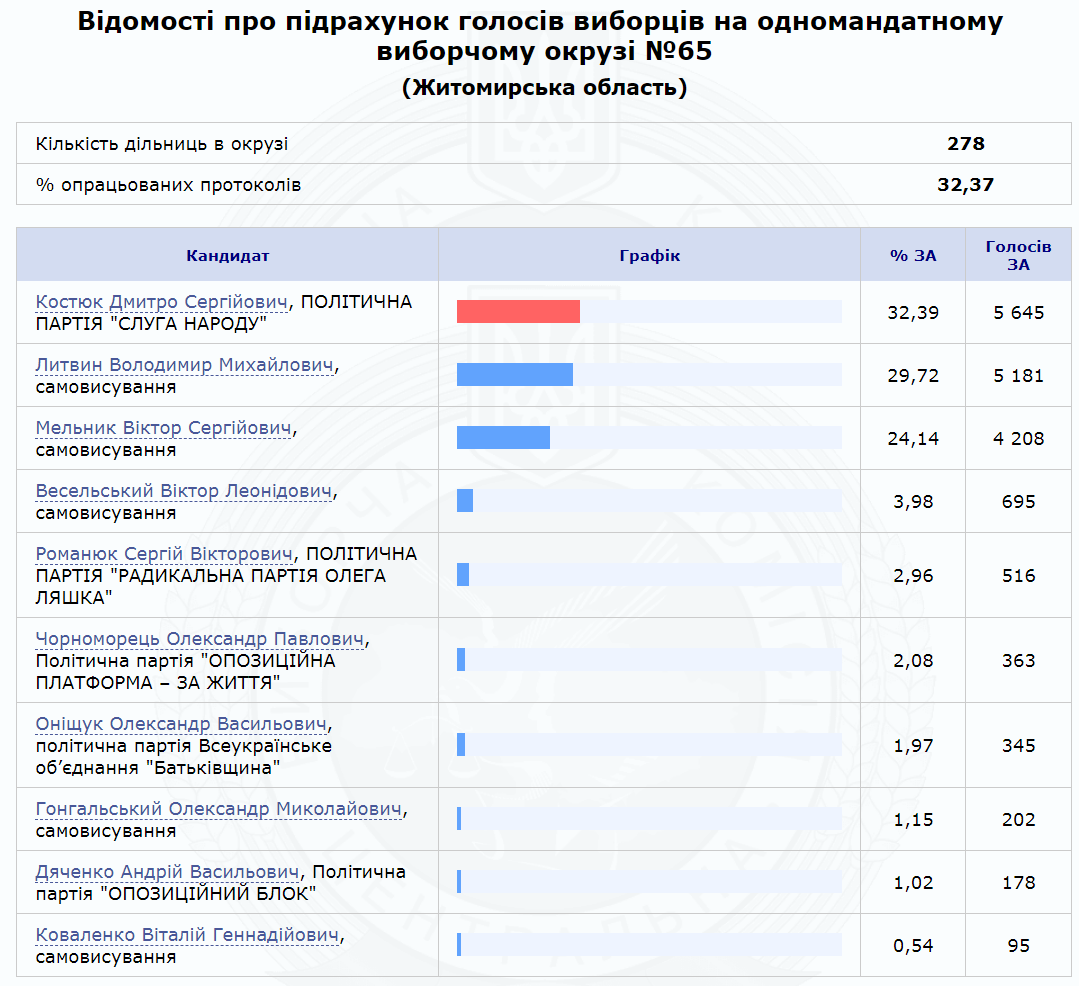Click the Дяченко Андрій Васильович link

point(168,872)
